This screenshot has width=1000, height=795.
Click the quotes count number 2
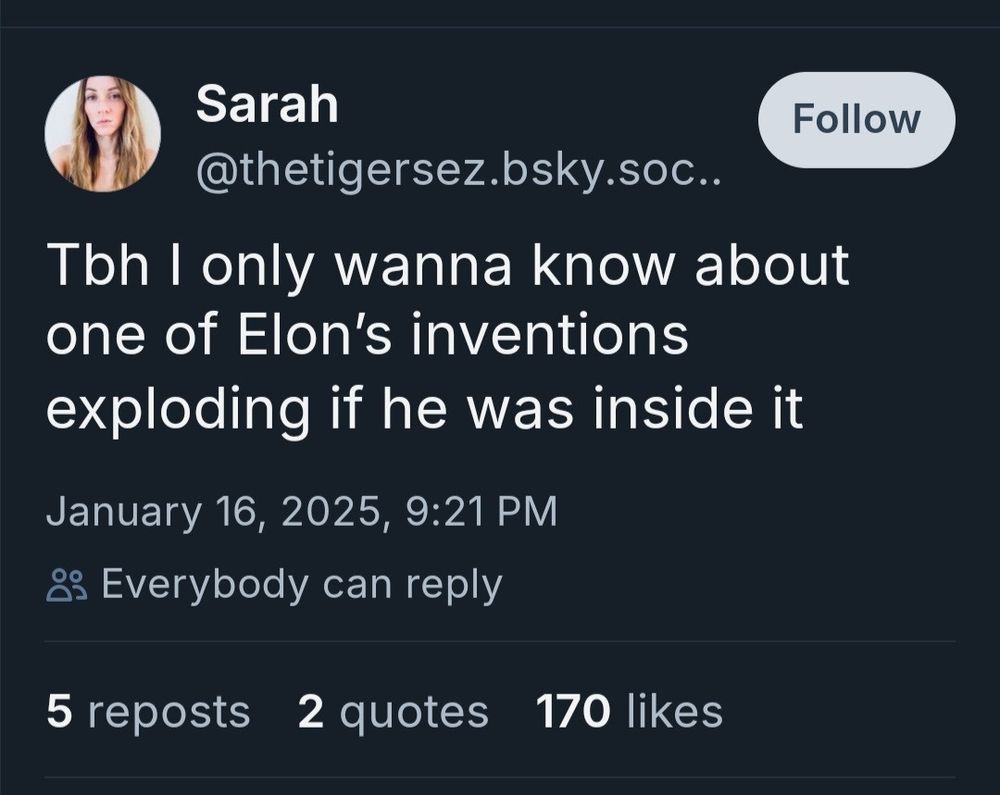pyautogui.click(x=311, y=711)
